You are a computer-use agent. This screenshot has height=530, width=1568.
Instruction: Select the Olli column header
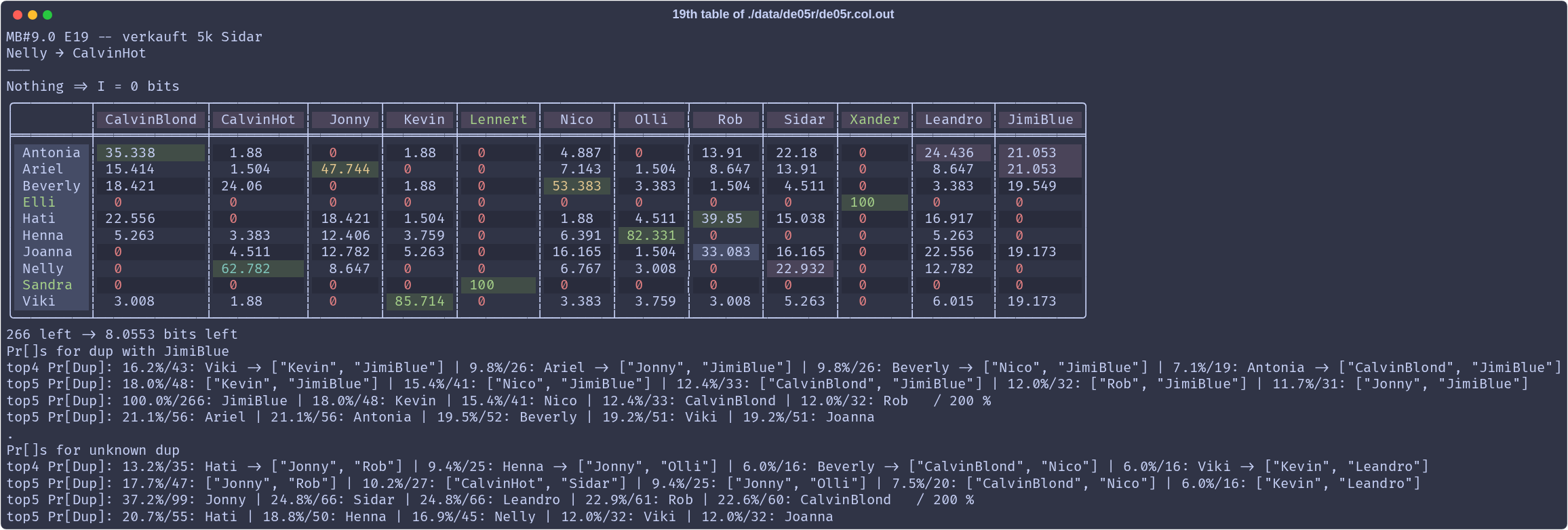pyautogui.click(x=651, y=120)
